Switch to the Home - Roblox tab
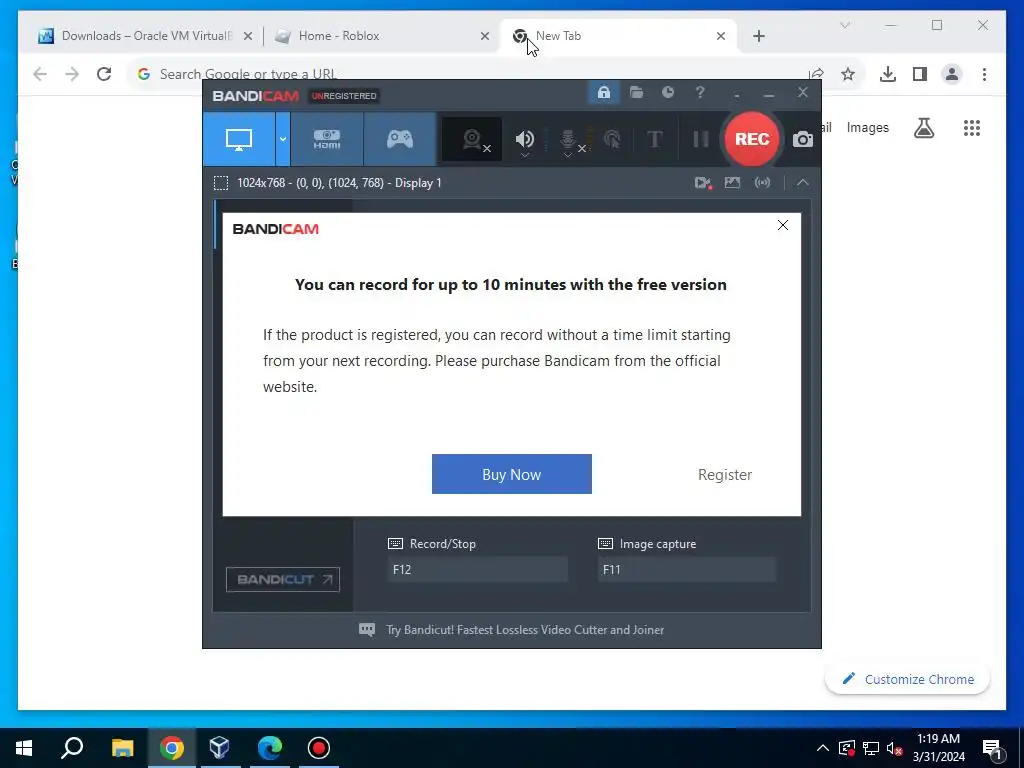Image resolution: width=1024 pixels, height=768 pixels. 383,36
